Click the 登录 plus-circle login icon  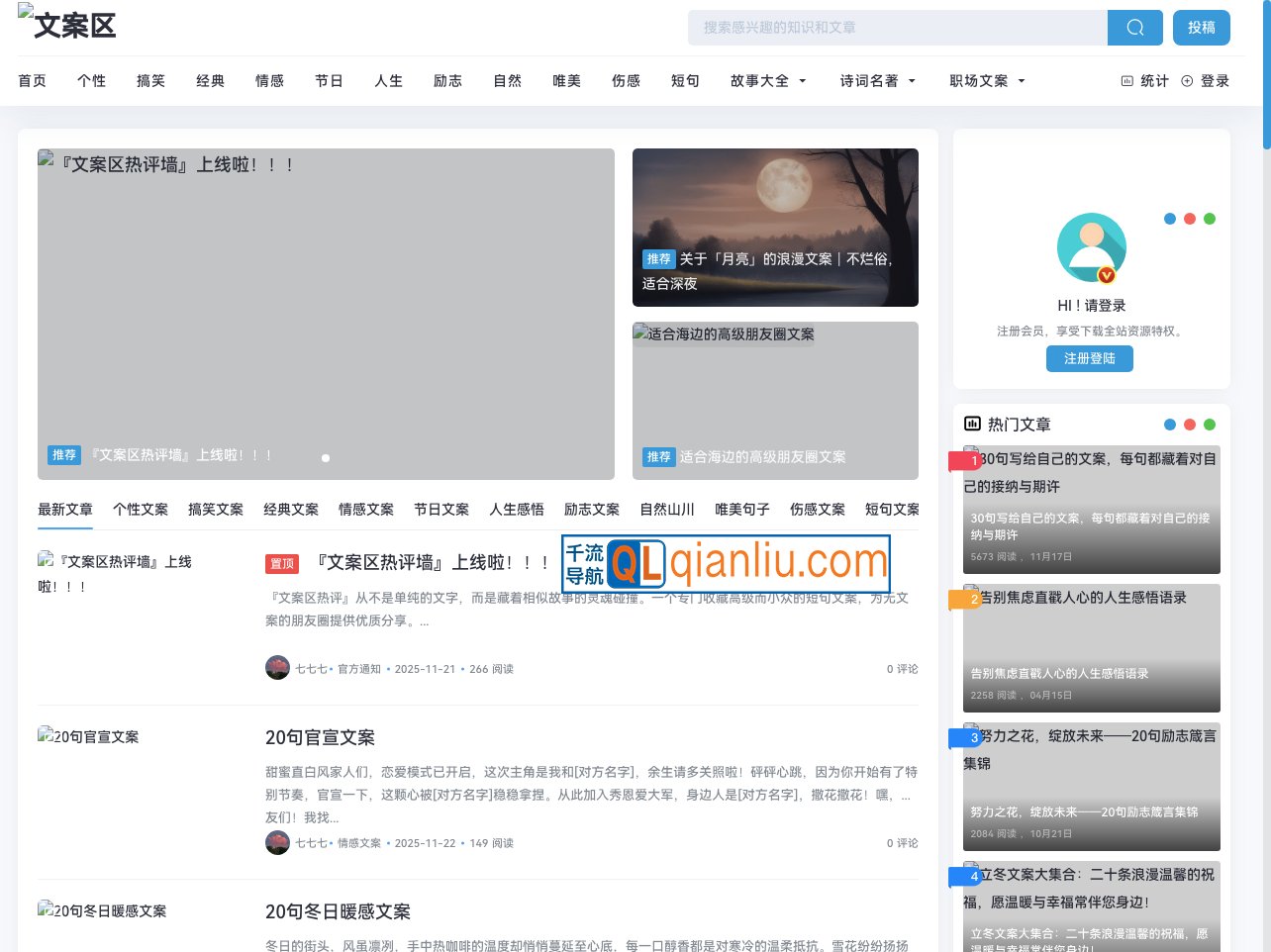tap(1189, 80)
